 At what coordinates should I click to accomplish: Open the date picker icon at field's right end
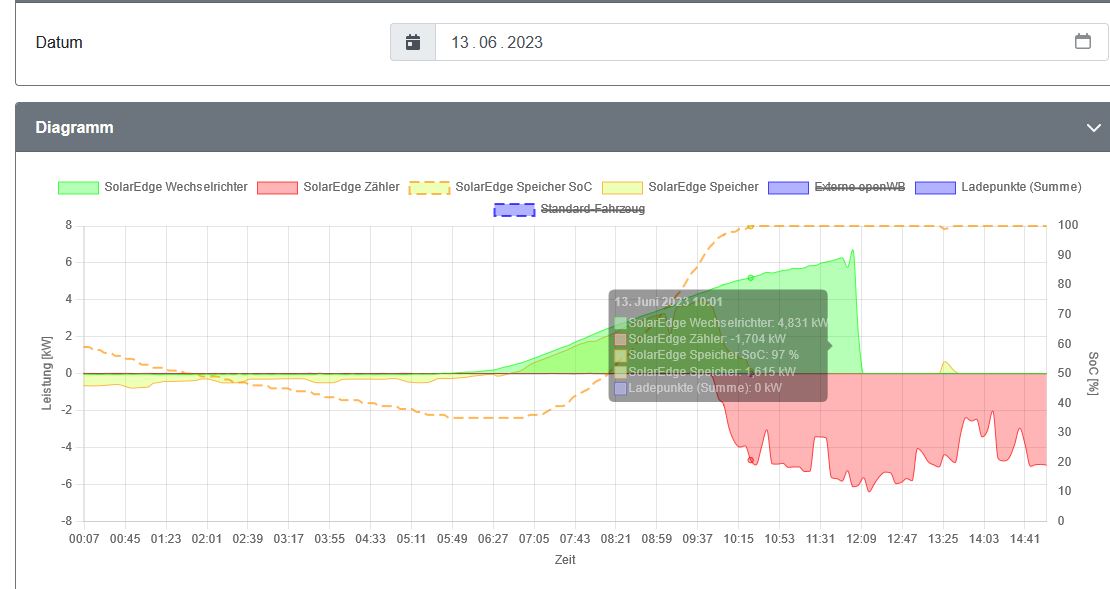[x=1082, y=42]
